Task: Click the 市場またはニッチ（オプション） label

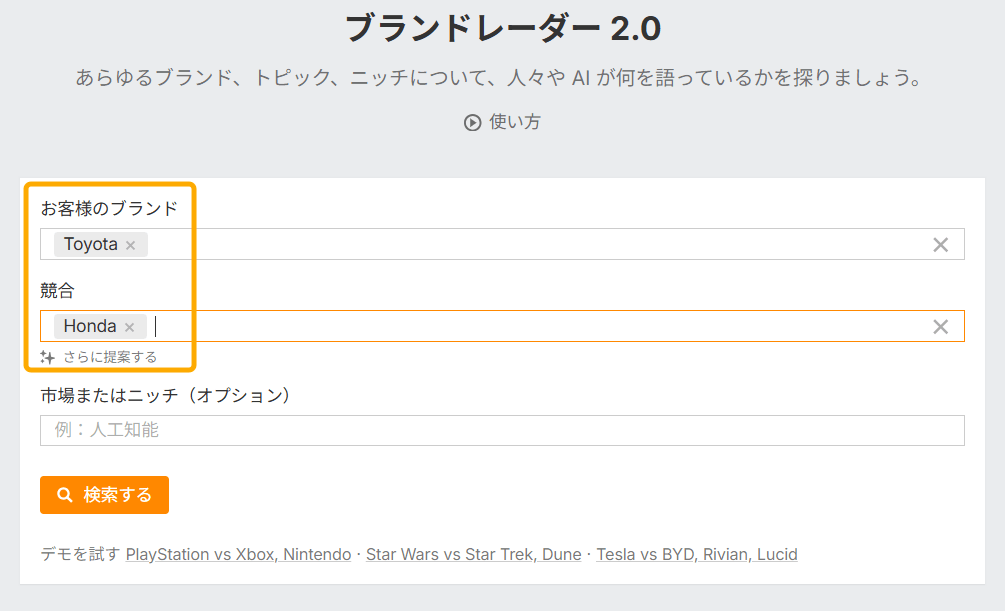Action: tap(165, 396)
